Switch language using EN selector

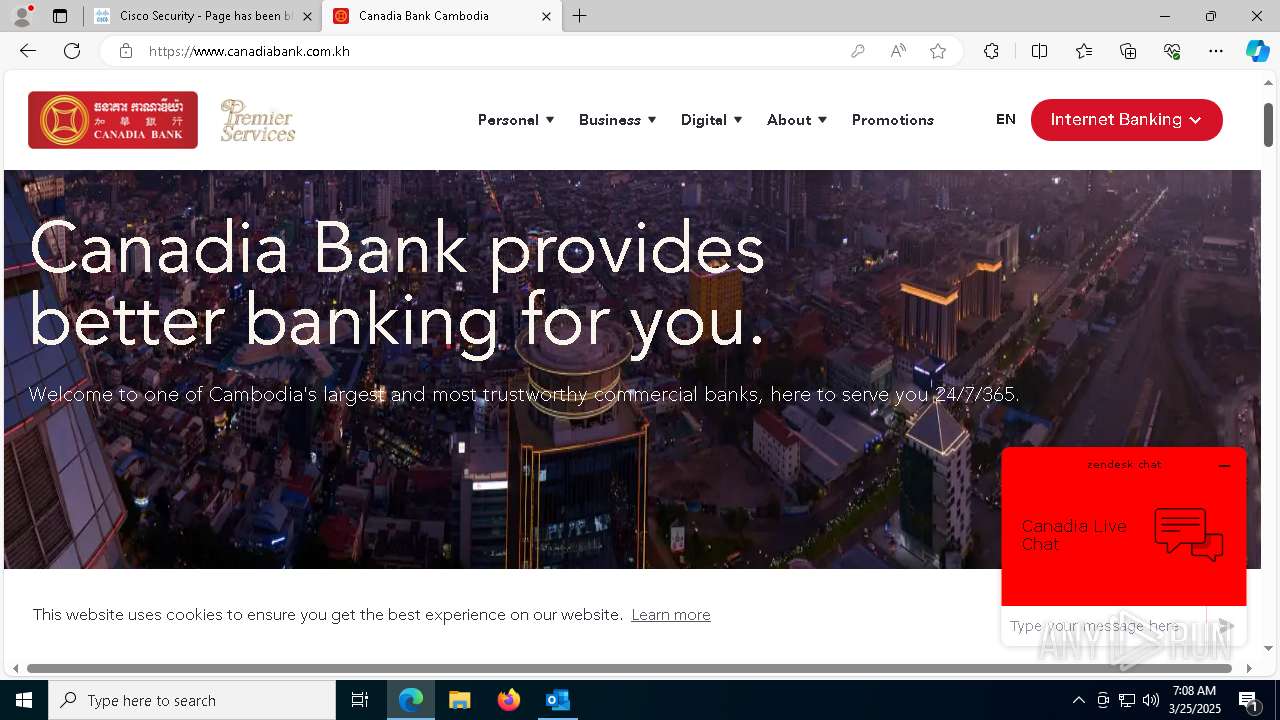click(1006, 119)
